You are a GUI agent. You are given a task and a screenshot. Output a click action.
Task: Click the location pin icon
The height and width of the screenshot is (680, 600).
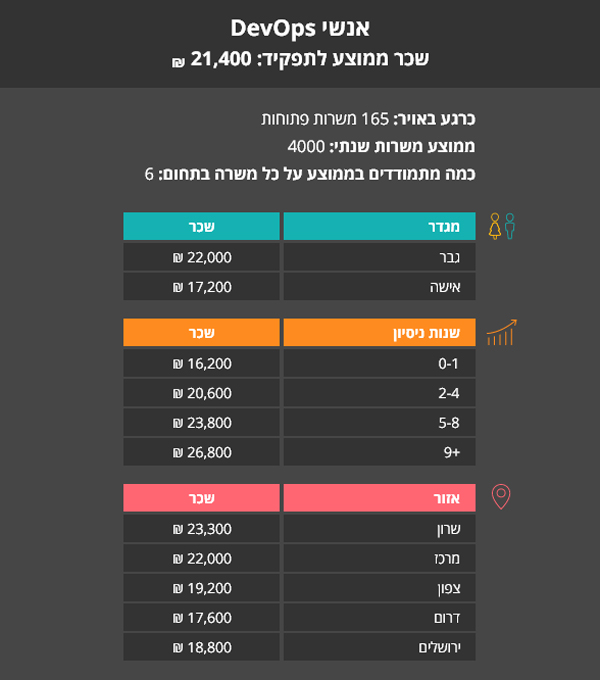(501, 497)
